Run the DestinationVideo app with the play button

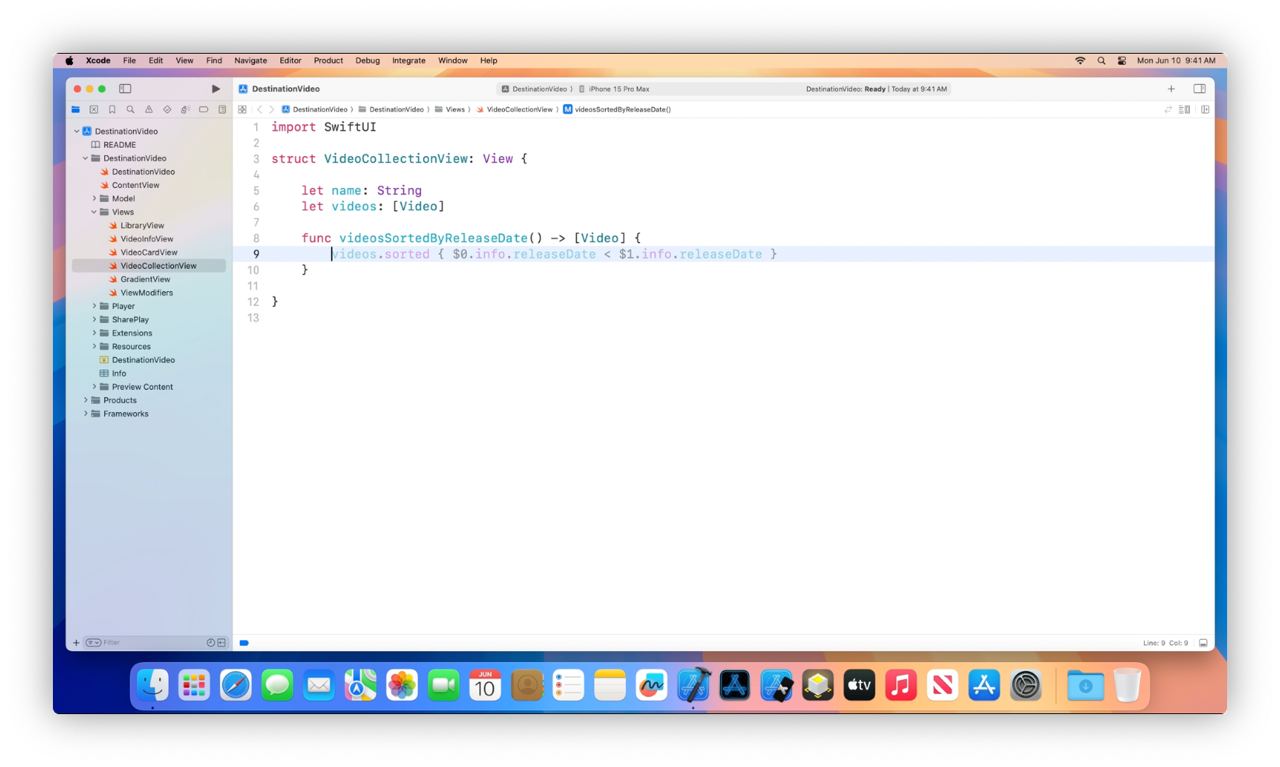pyautogui.click(x=215, y=88)
